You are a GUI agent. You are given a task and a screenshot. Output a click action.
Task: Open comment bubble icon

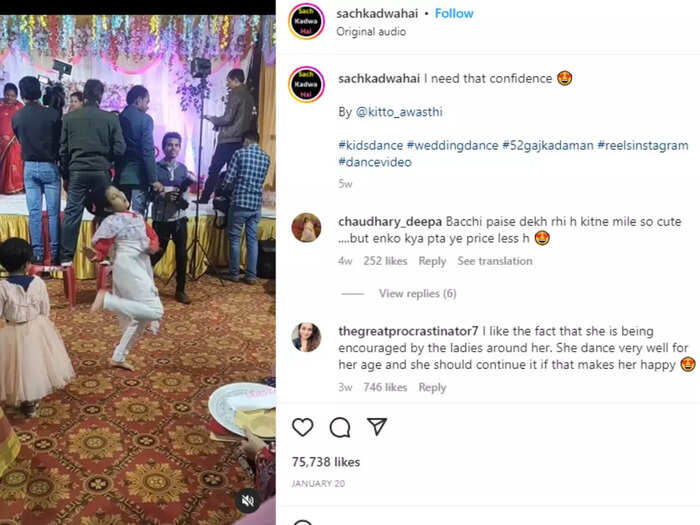click(x=340, y=427)
